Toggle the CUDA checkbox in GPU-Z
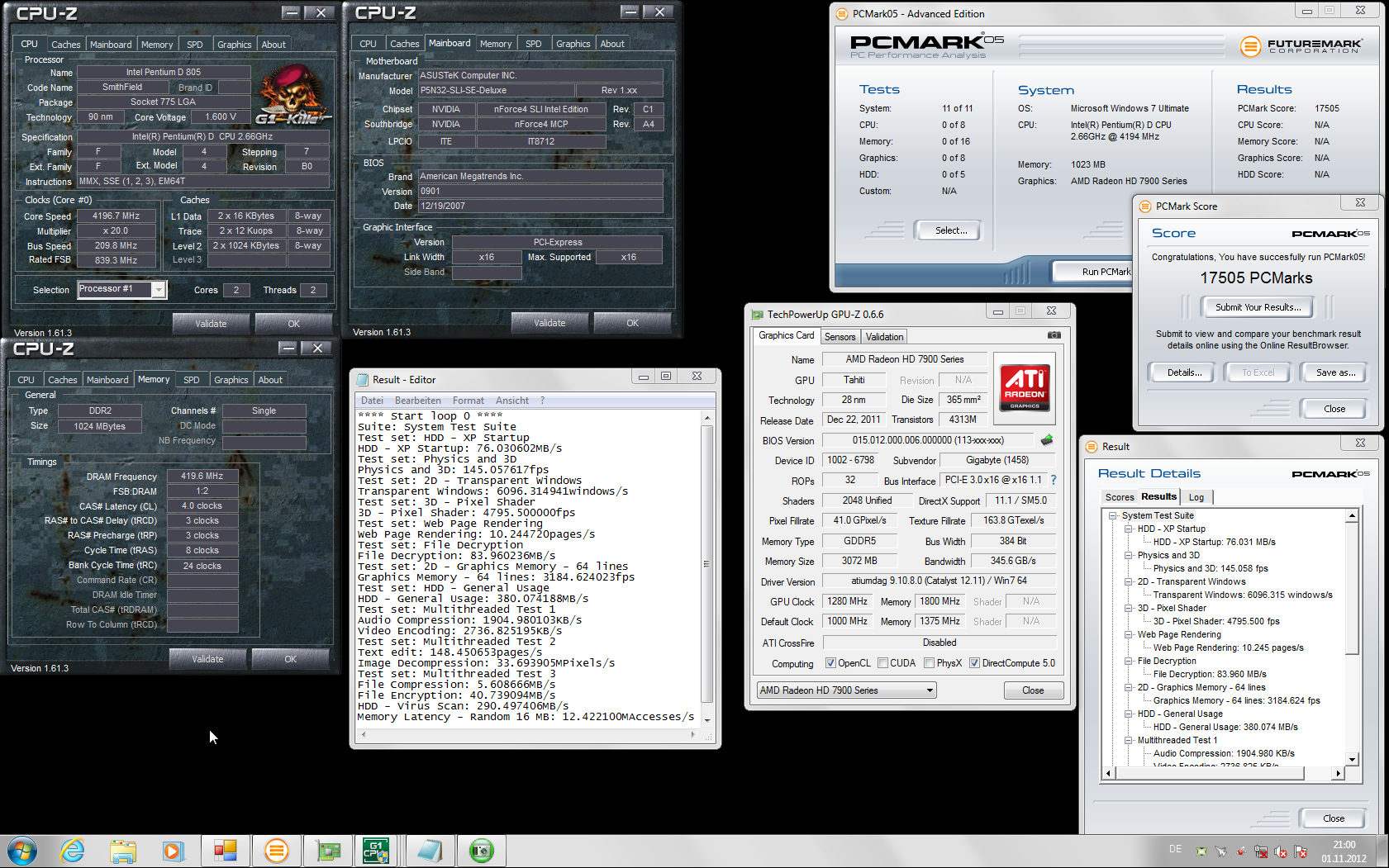This screenshot has width=1389, height=868. point(882,663)
